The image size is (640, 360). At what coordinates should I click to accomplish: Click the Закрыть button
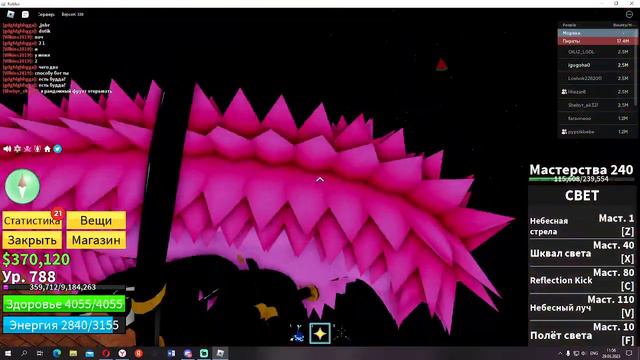(32, 240)
